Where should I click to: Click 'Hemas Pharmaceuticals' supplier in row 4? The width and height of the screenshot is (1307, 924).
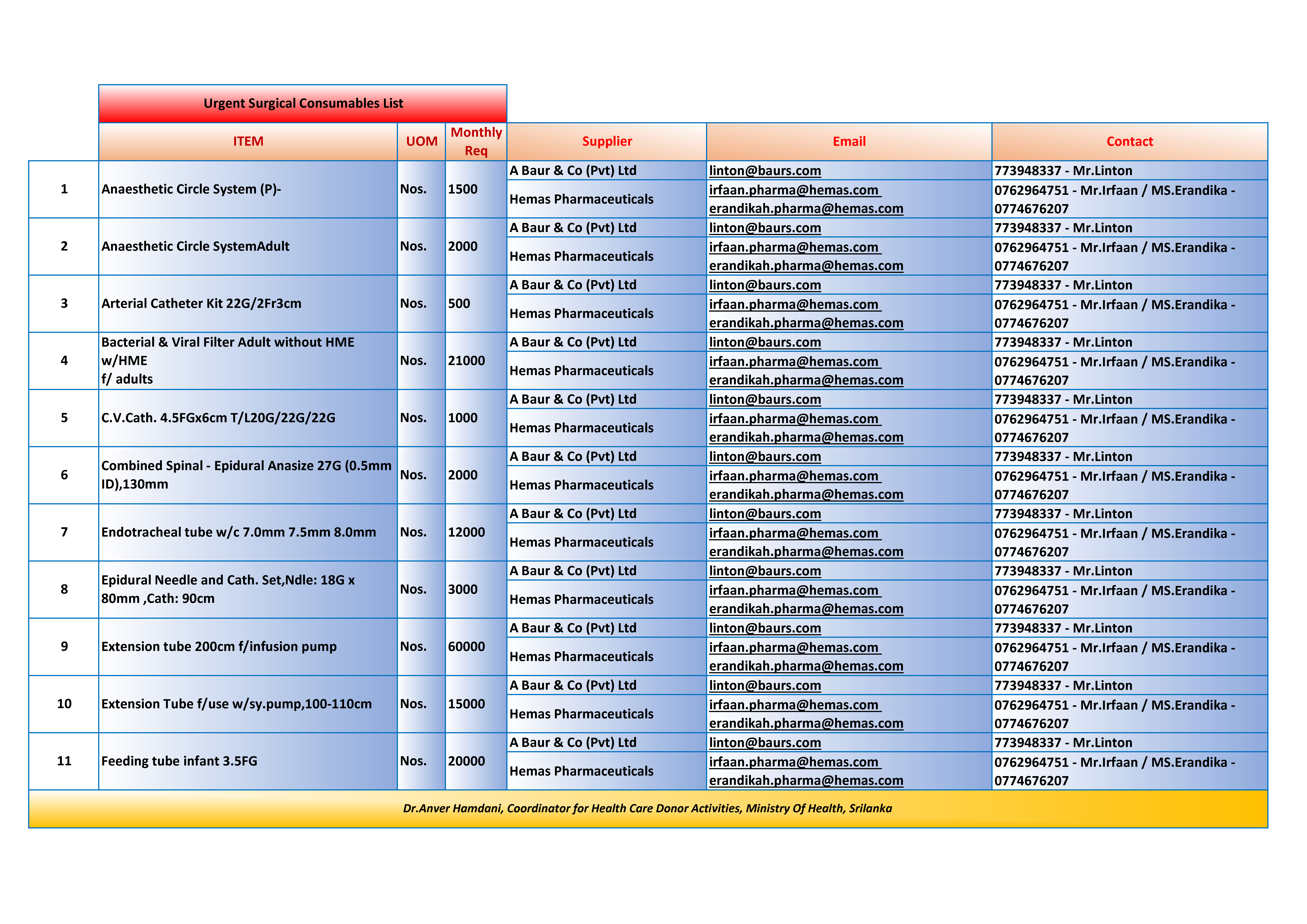(607, 371)
